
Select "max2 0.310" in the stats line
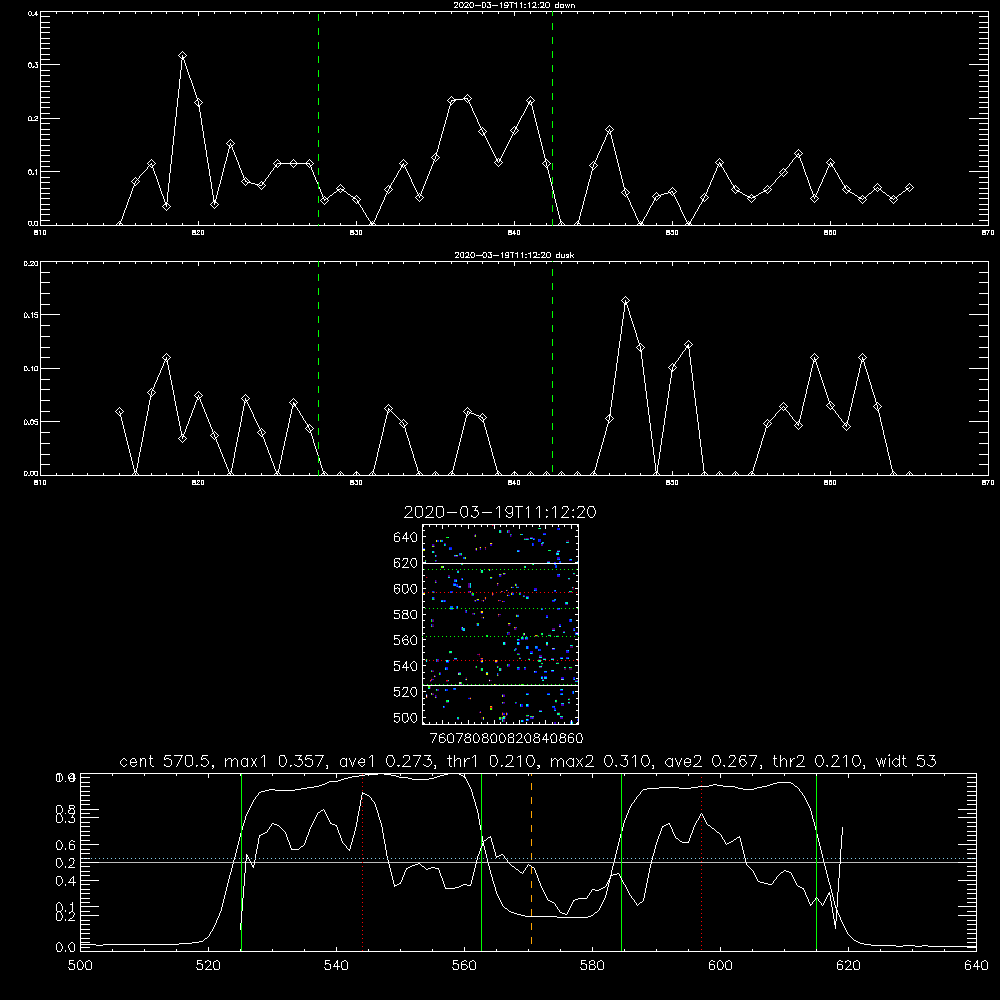click(601, 761)
